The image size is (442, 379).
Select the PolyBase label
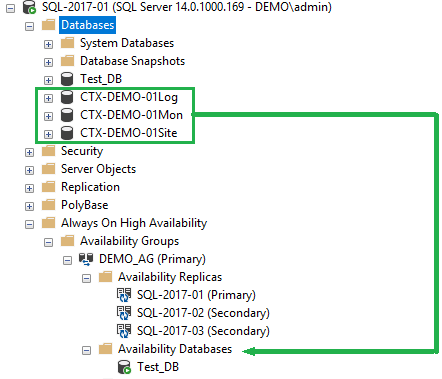pos(85,205)
